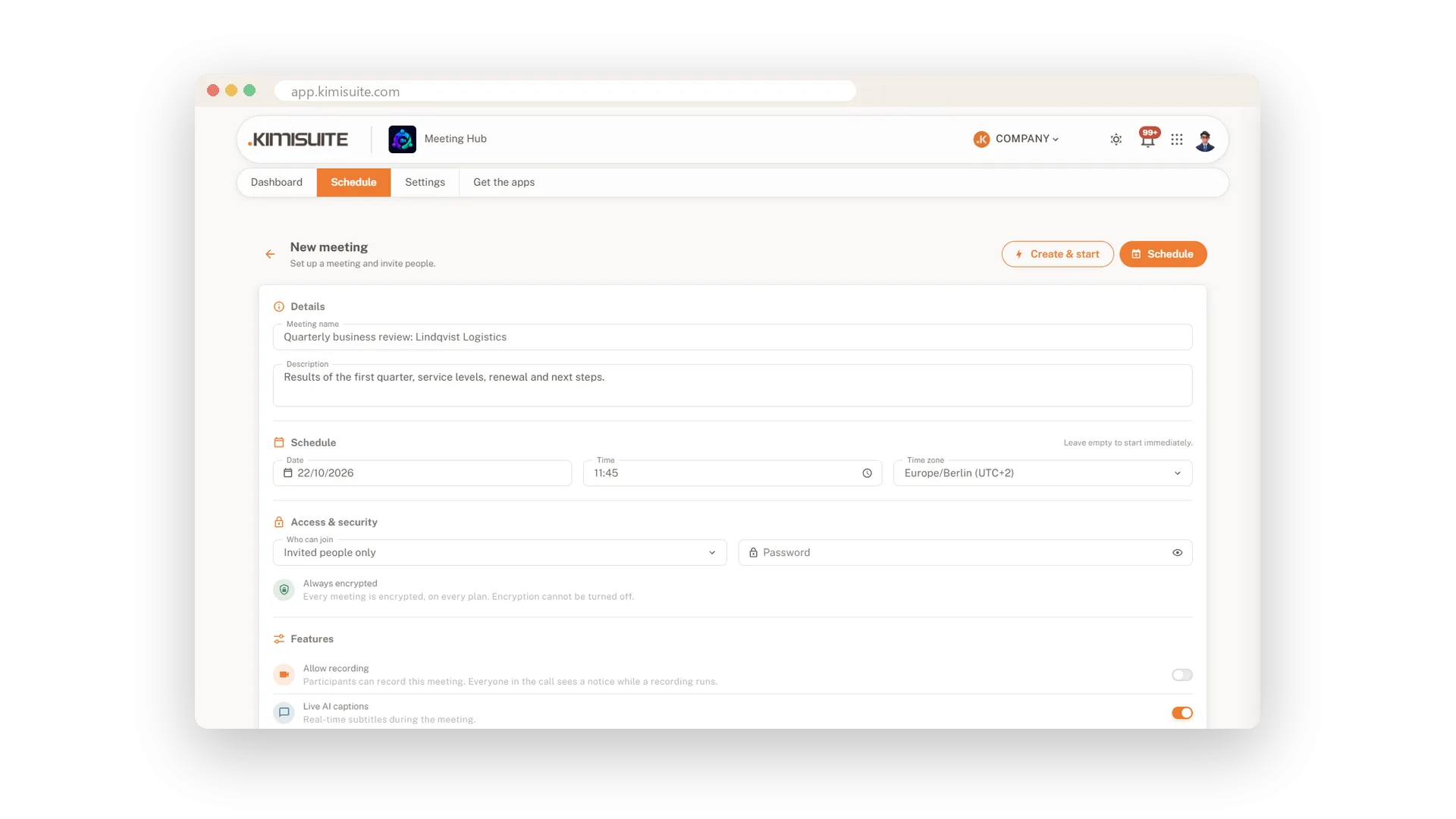Open the notifications bell with 99+ badge

pyautogui.click(x=1148, y=138)
